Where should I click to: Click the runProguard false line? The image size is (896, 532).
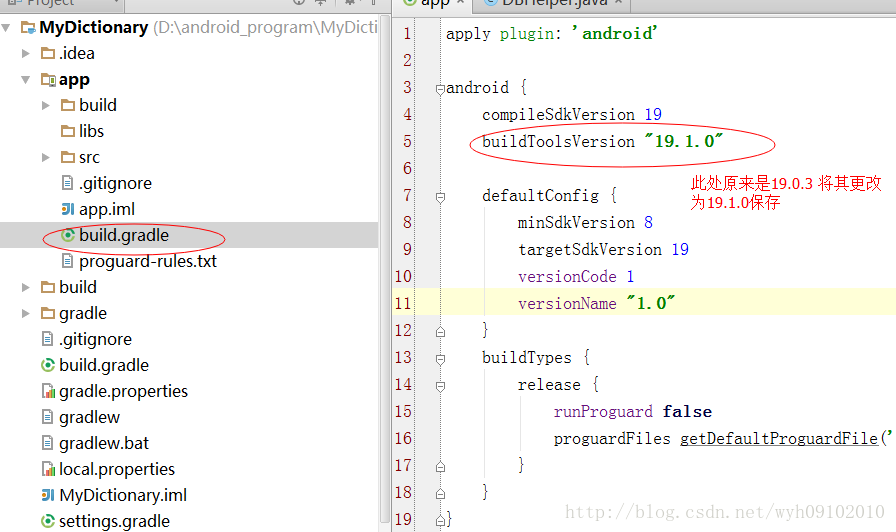(x=633, y=411)
